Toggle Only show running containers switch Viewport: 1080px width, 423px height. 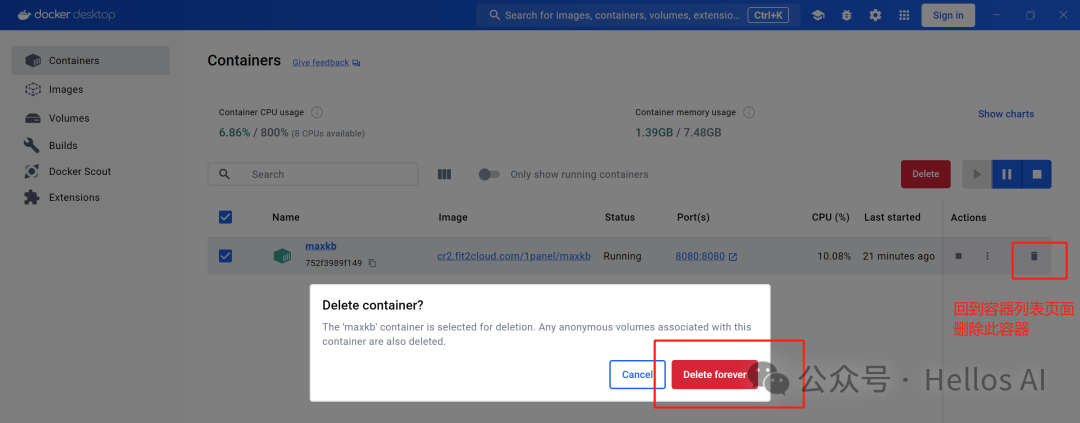click(x=489, y=174)
